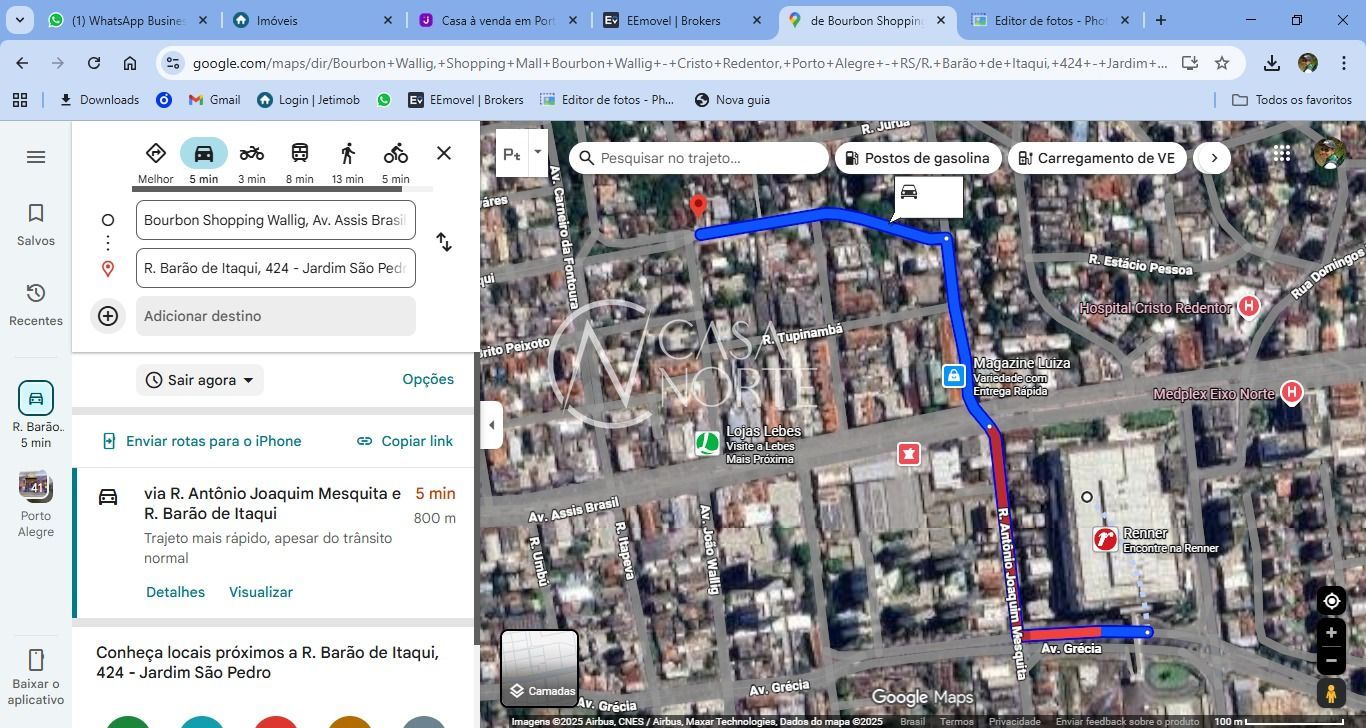
Task: Switch to the transit directions mode
Action: [298, 153]
